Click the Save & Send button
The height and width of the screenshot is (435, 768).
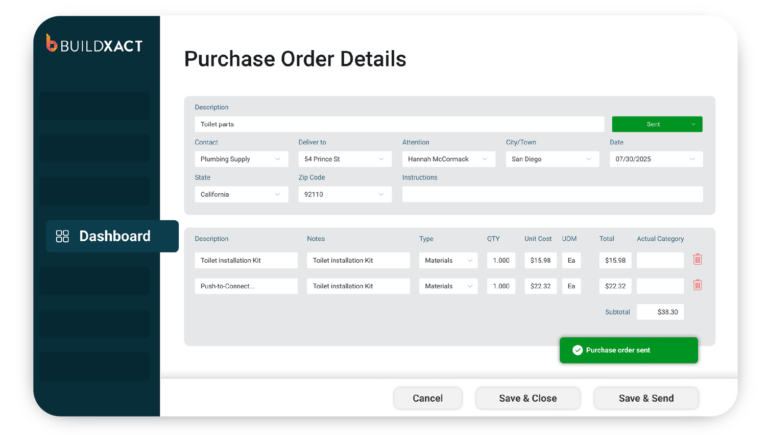click(646, 398)
